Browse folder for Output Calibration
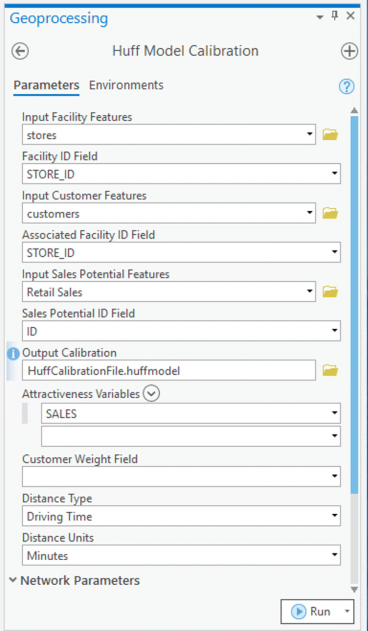The height and width of the screenshot is (631, 368). point(330,370)
